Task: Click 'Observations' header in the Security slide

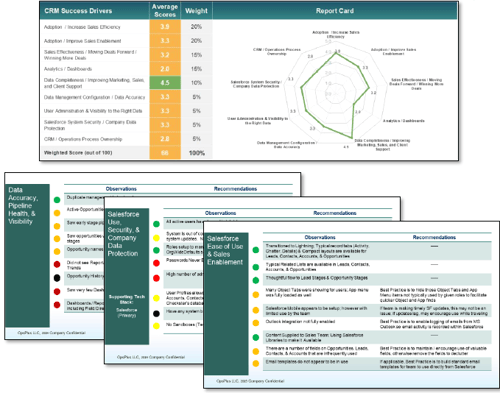Action: (220, 213)
